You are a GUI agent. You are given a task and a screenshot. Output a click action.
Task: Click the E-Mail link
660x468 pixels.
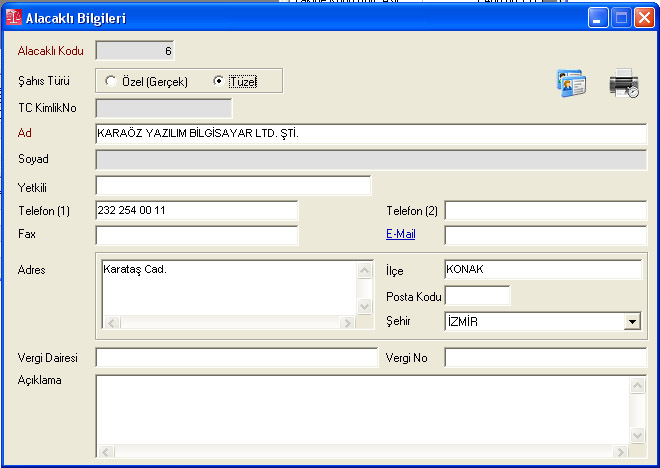pos(401,234)
